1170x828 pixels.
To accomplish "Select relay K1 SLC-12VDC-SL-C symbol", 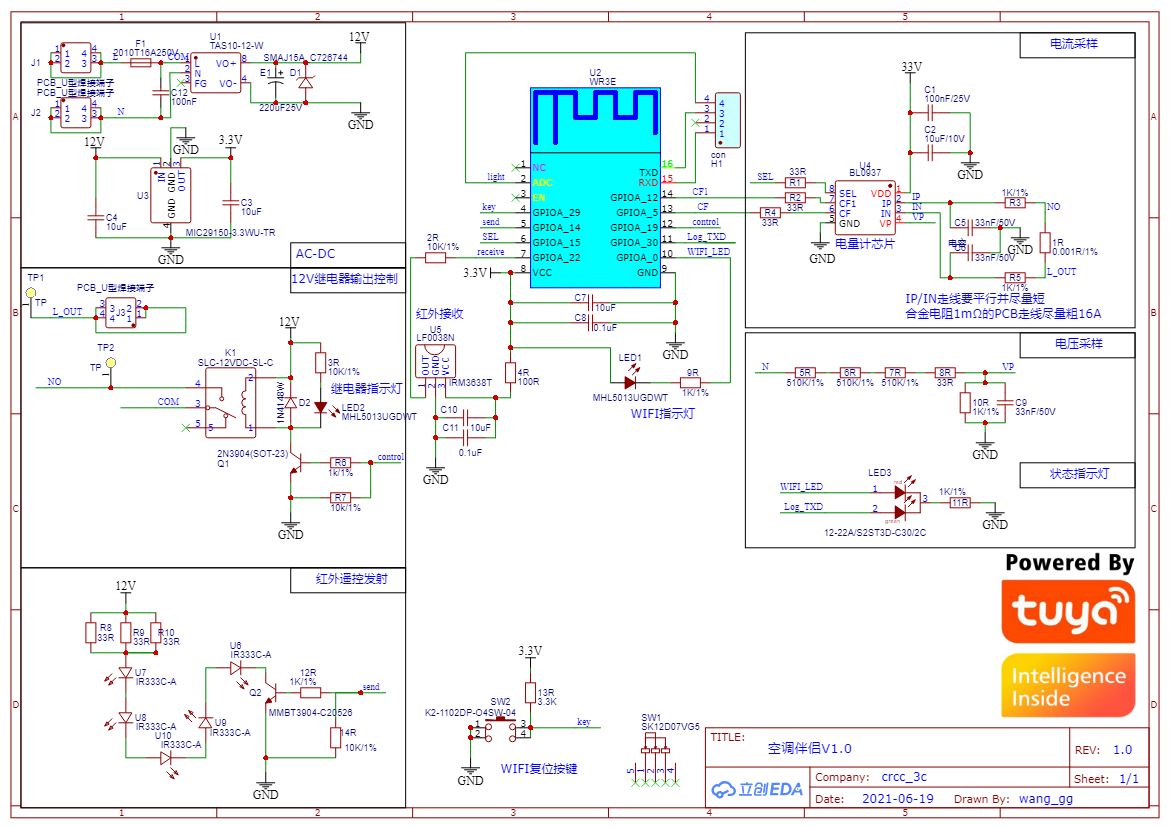I will tap(231, 404).
